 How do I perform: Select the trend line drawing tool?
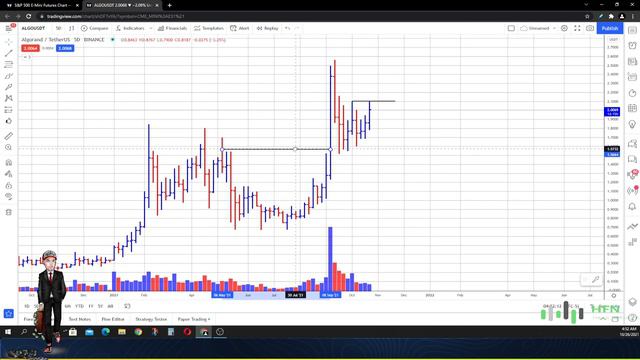click(x=9, y=53)
